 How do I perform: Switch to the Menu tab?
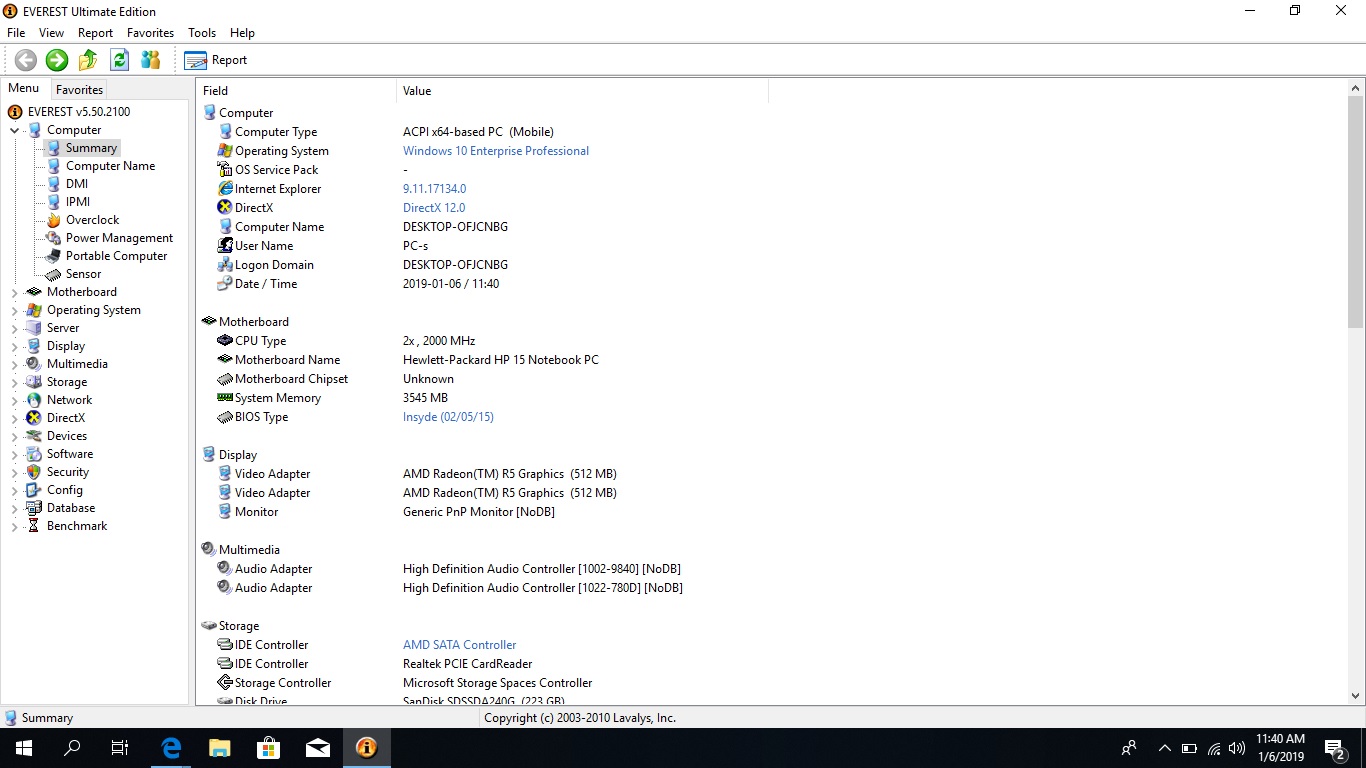click(x=24, y=88)
